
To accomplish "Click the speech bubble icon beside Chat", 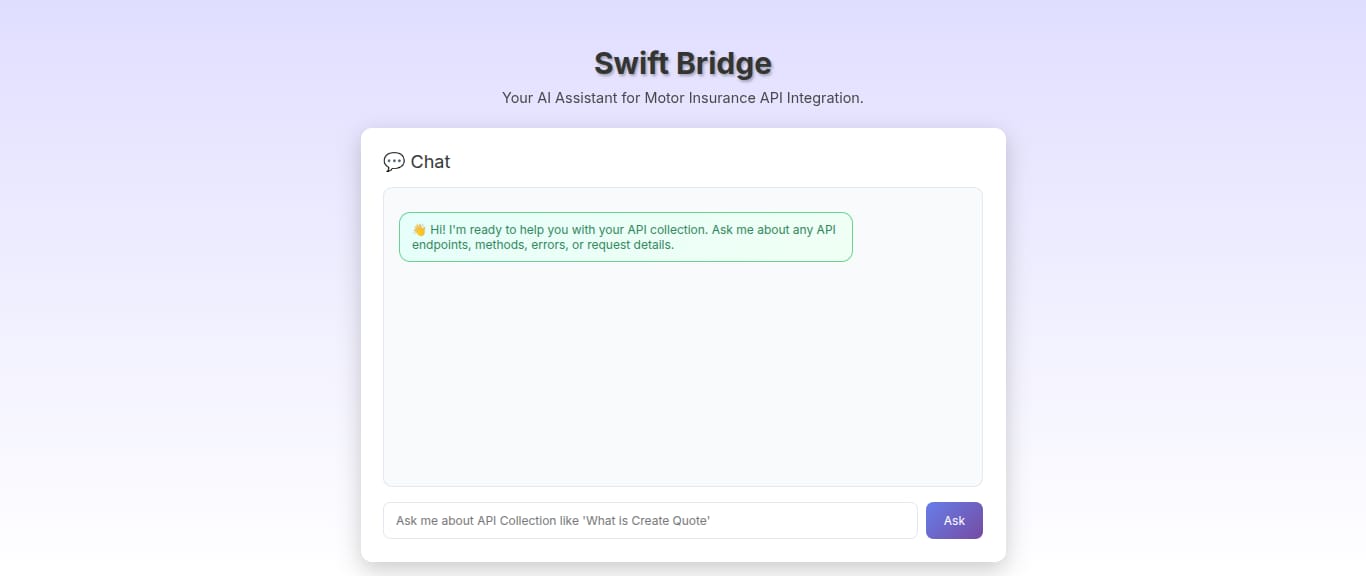I will point(394,162).
